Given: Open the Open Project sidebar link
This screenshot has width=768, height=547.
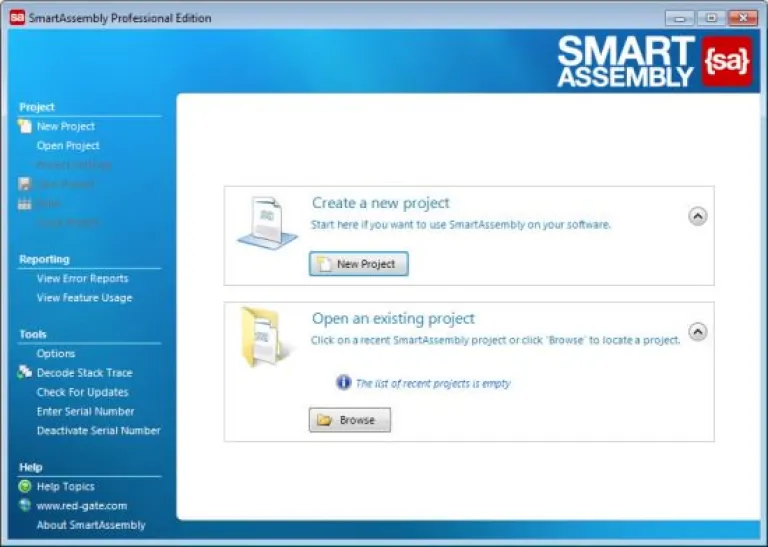Looking at the screenshot, I should coord(68,145).
